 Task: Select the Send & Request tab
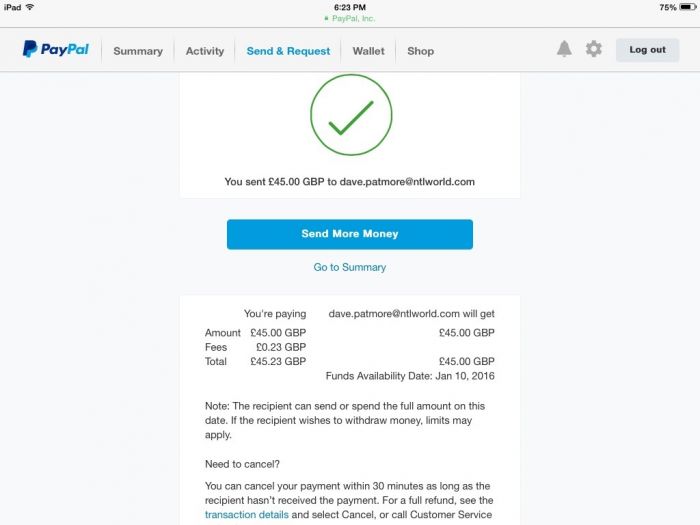[288, 51]
